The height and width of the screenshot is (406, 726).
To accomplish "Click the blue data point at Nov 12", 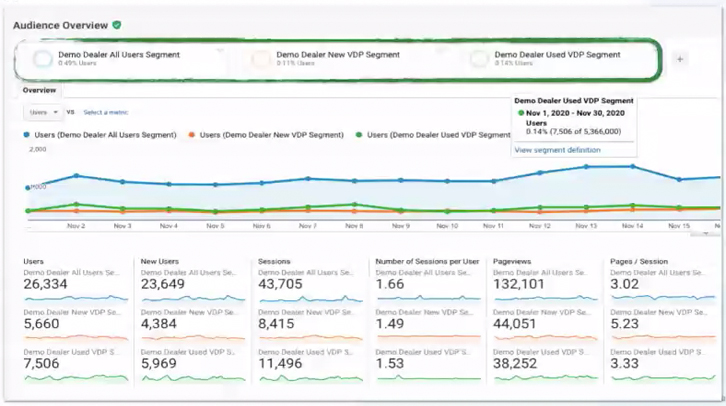I will (x=540, y=173).
